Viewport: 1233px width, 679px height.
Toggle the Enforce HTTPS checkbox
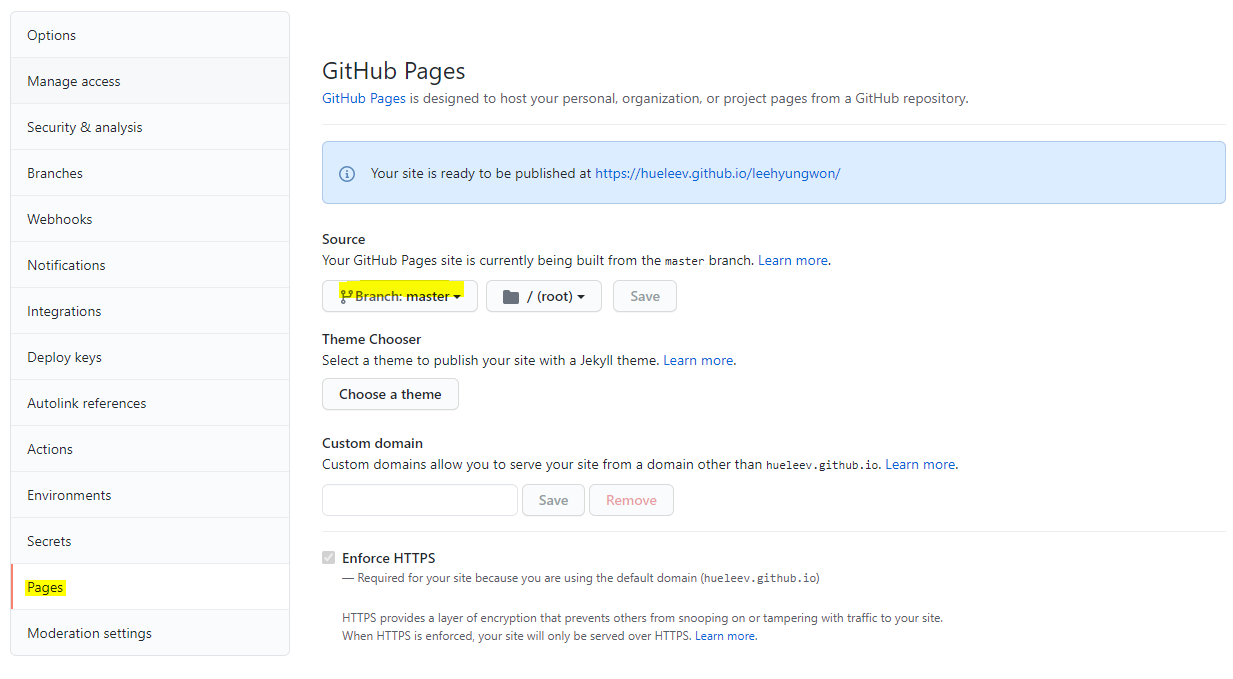point(328,558)
